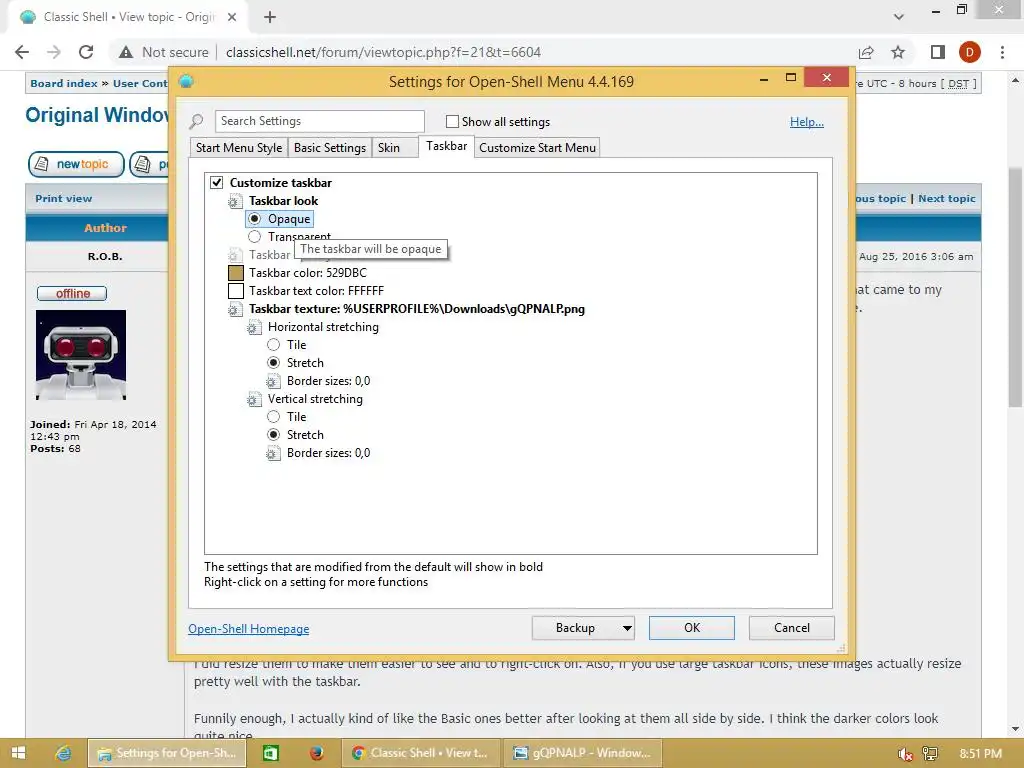Click horizontal Border sizes: 0,0 text
Image resolution: width=1024 pixels, height=768 pixels.
pyautogui.click(x=328, y=381)
